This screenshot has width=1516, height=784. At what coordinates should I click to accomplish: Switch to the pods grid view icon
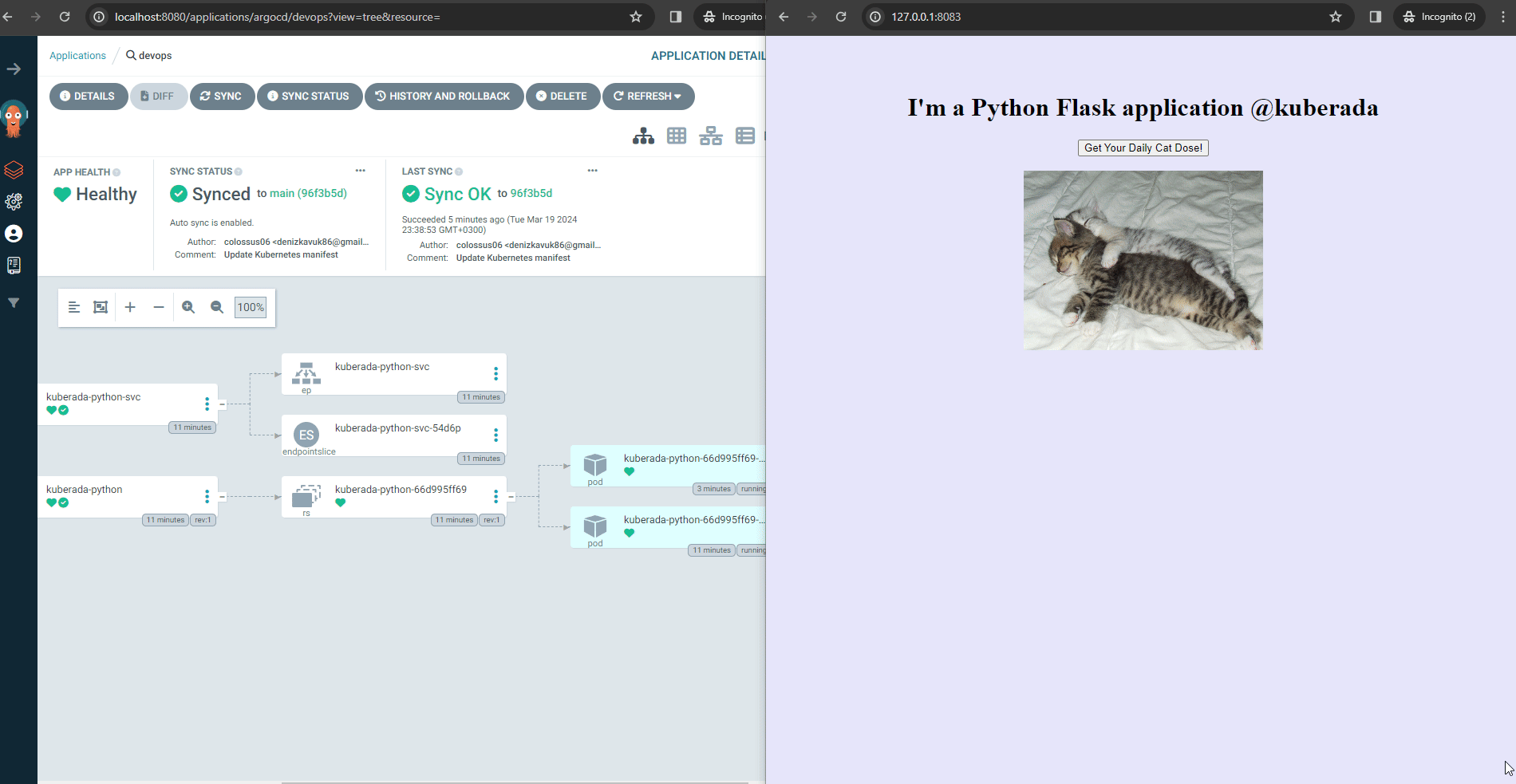click(x=677, y=136)
